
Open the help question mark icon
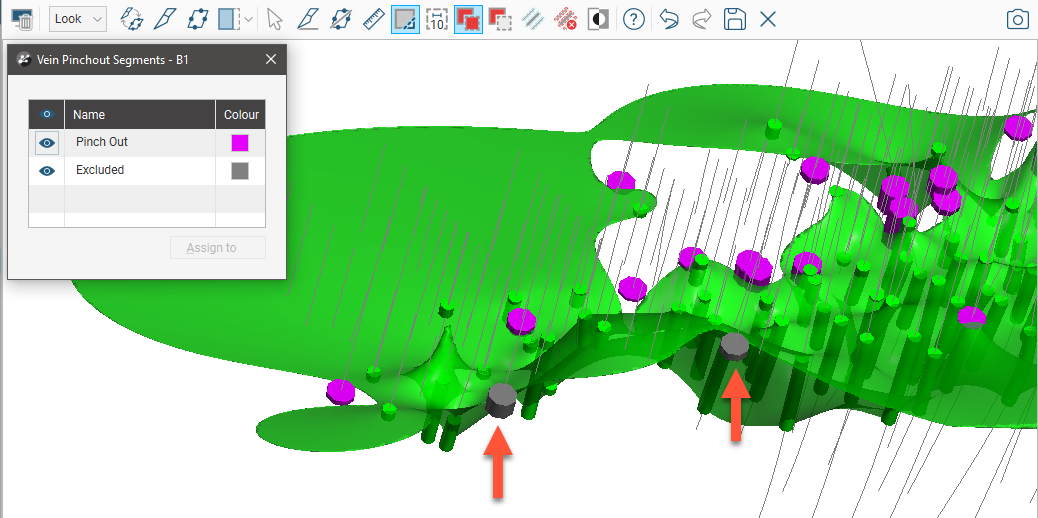coord(633,19)
